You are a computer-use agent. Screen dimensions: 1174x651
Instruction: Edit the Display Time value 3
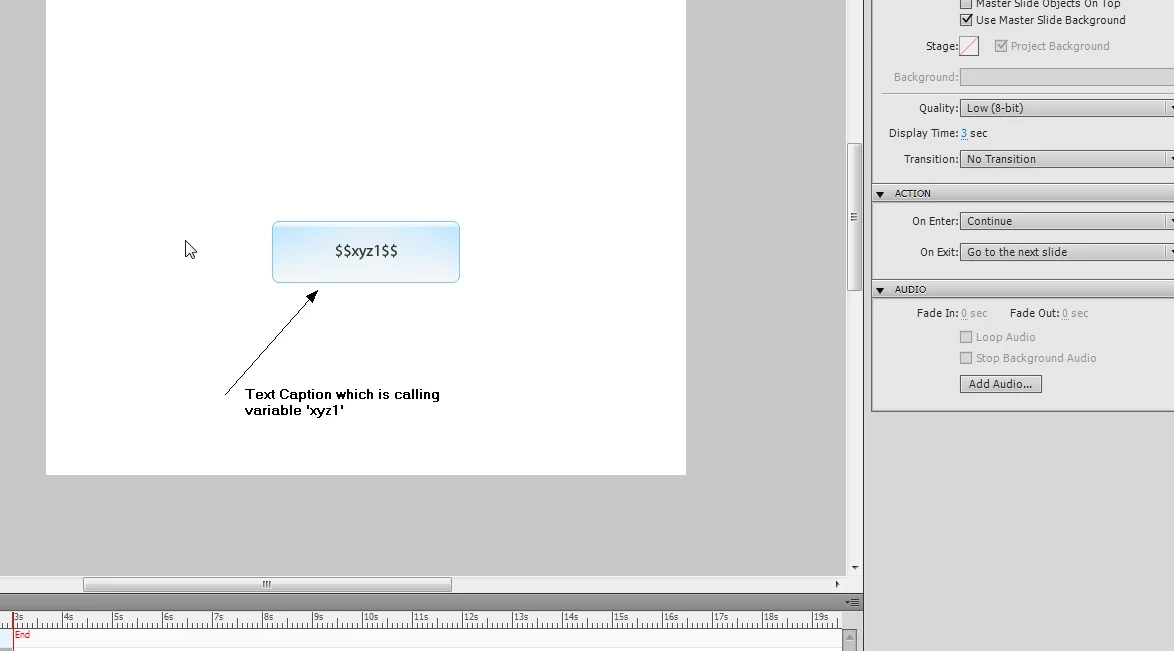click(x=964, y=133)
